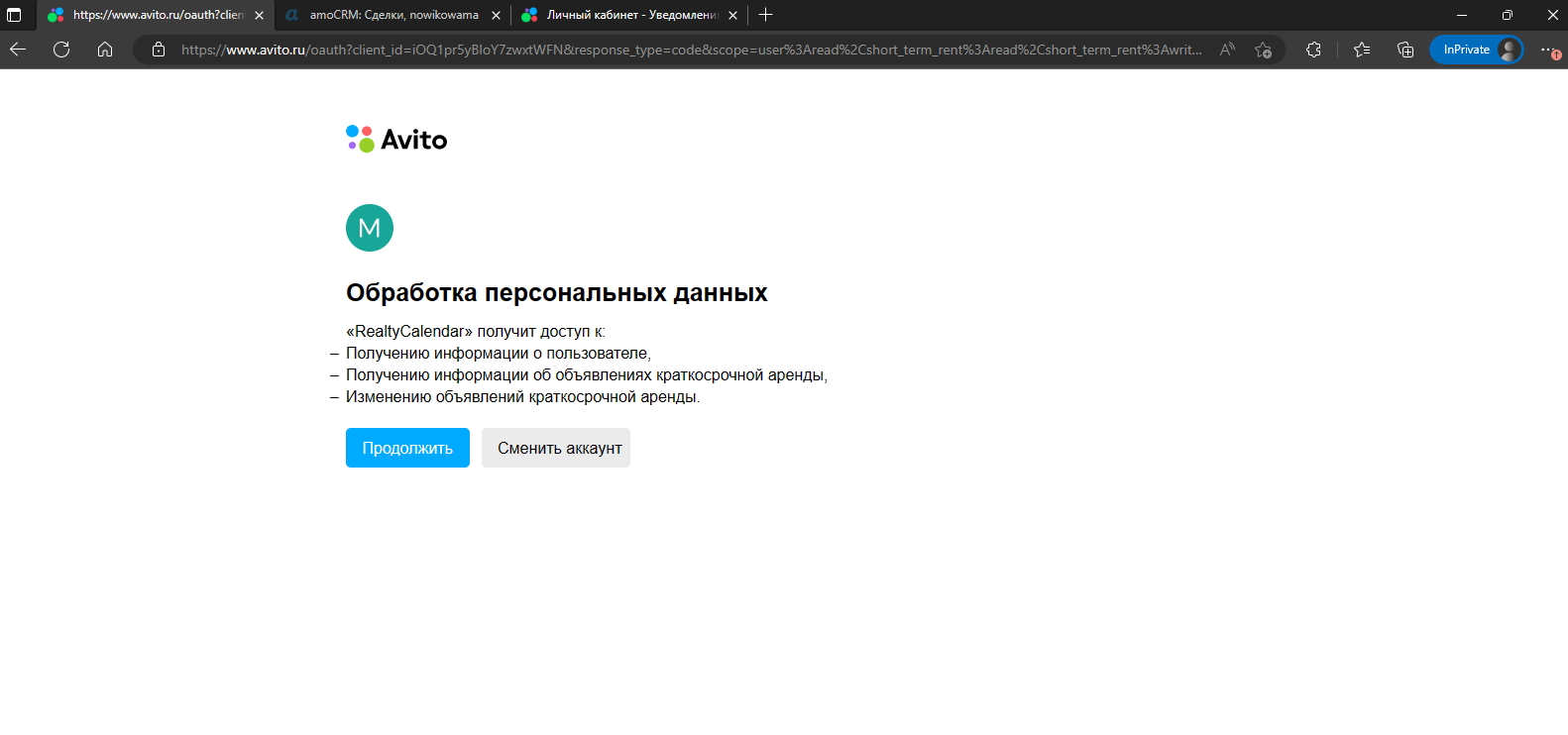Open the Extensions puzzle icon

[1313, 50]
